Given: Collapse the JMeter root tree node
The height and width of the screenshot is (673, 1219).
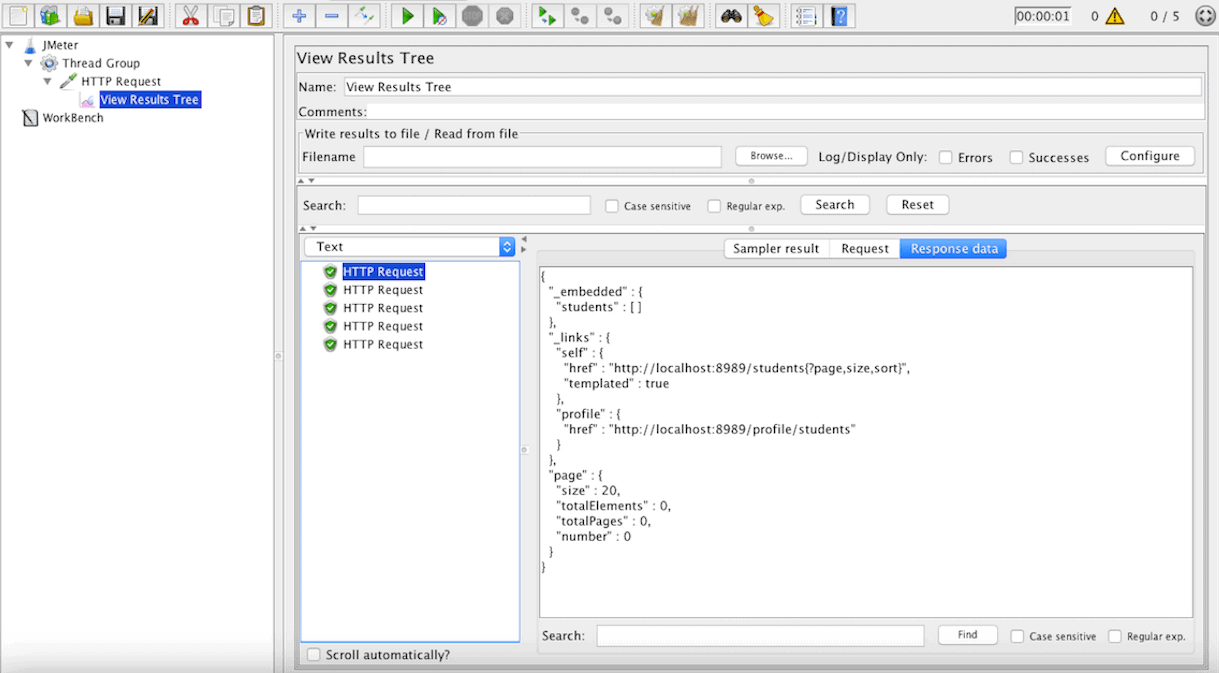Looking at the screenshot, I should coord(10,45).
